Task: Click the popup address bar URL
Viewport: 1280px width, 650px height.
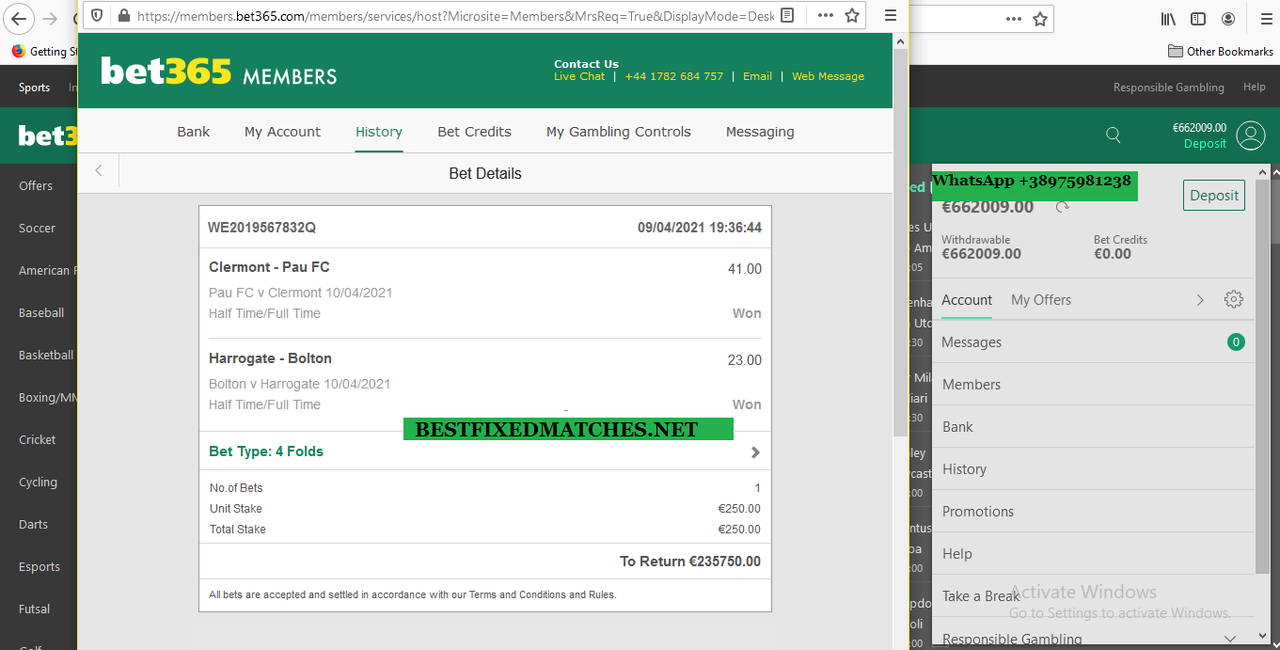Action: [455, 16]
